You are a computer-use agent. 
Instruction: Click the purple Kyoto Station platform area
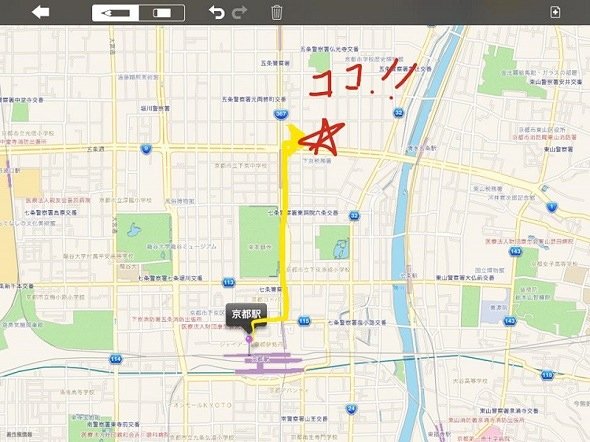(x=269, y=363)
